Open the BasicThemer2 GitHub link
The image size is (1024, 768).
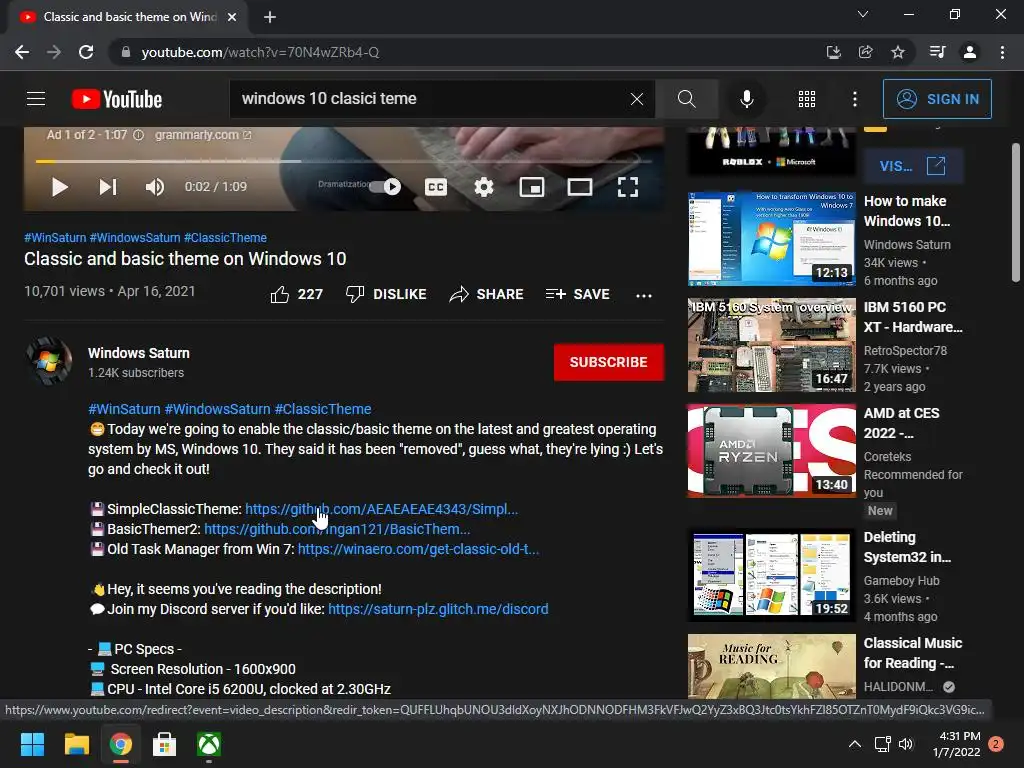337,529
